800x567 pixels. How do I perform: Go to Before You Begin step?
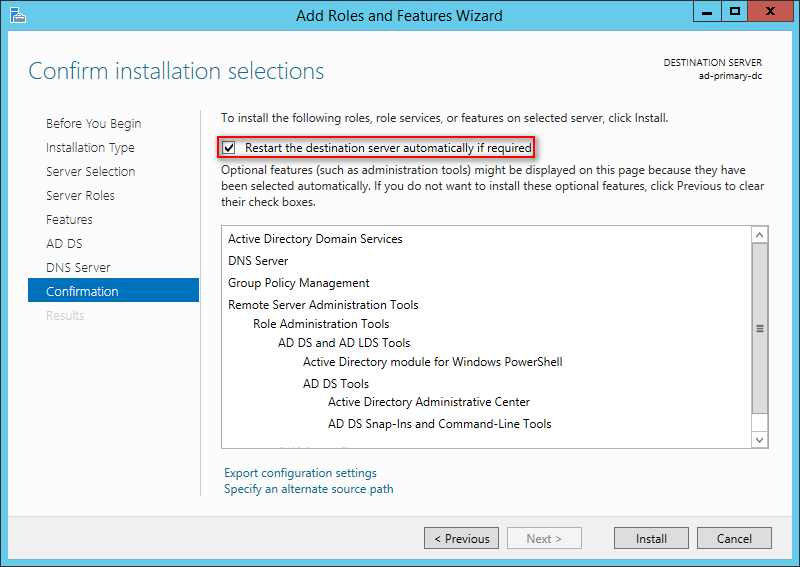[x=93, y=124]
